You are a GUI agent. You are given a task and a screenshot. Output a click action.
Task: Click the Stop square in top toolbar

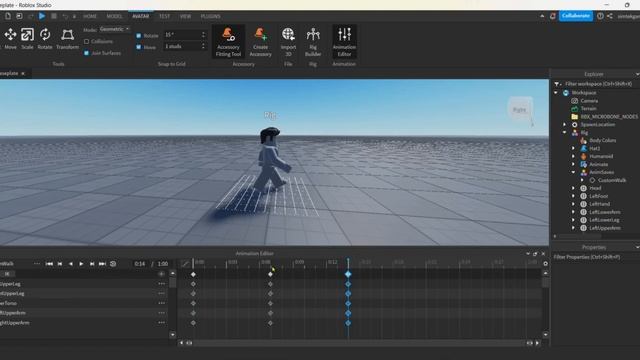click(53, 16)
